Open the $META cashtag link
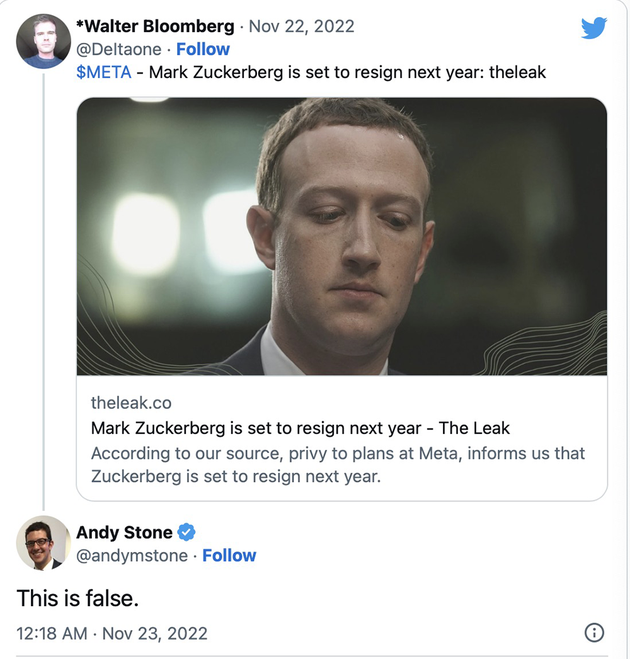Screen dimensions: 630x659 tap(103, 72)
